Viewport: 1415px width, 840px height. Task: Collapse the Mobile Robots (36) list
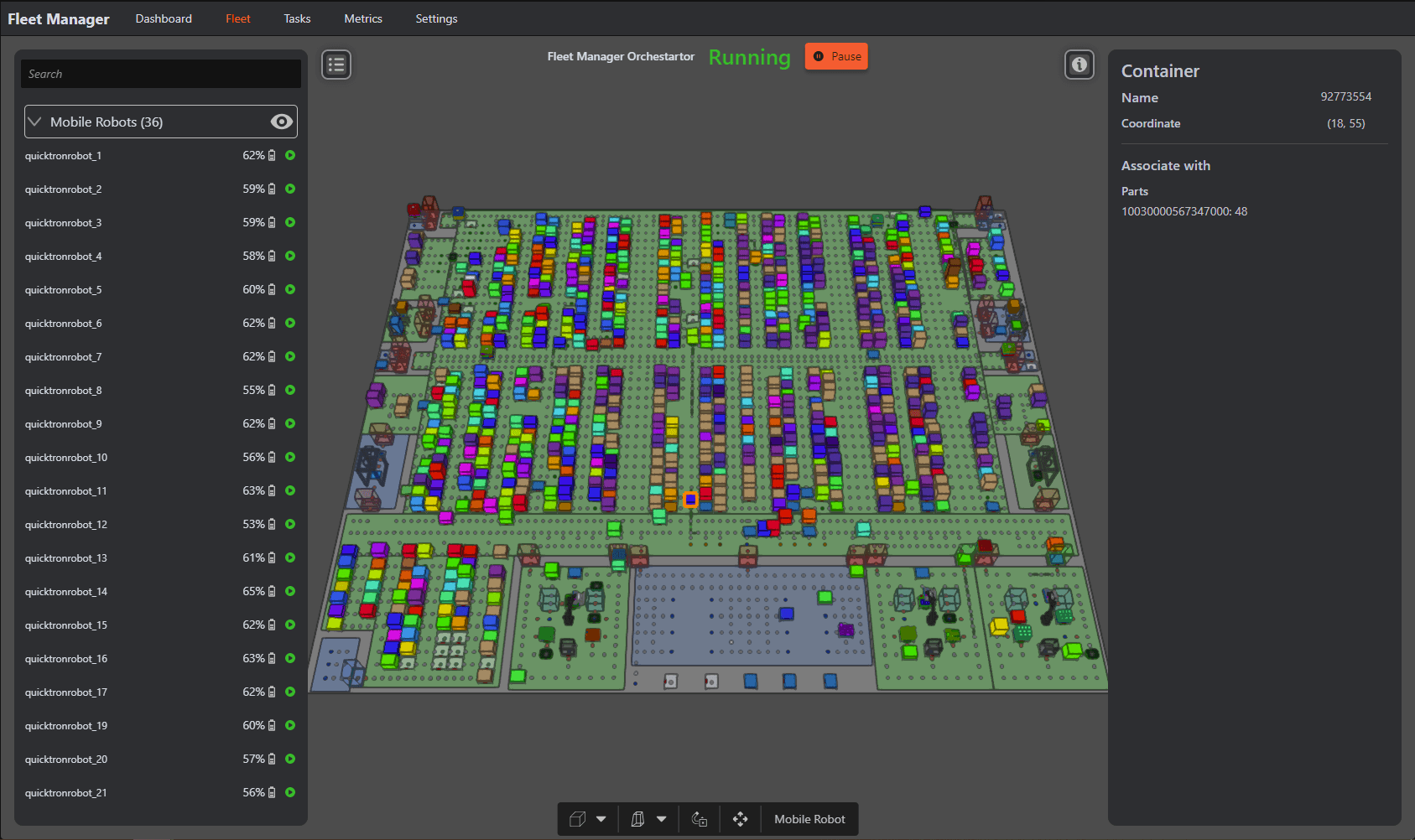pos(35,122)
